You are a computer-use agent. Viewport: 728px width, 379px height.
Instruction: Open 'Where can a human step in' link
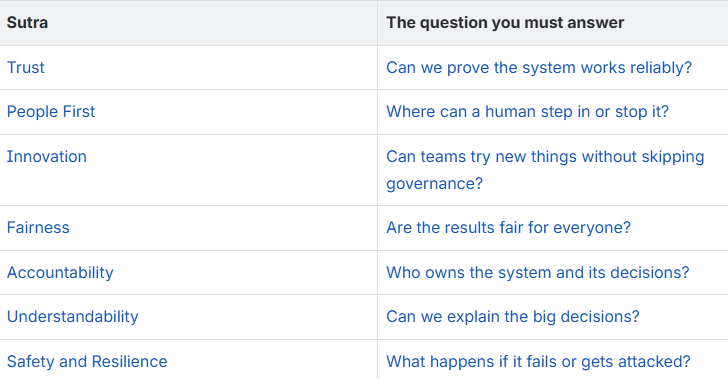tap(527, 112)
